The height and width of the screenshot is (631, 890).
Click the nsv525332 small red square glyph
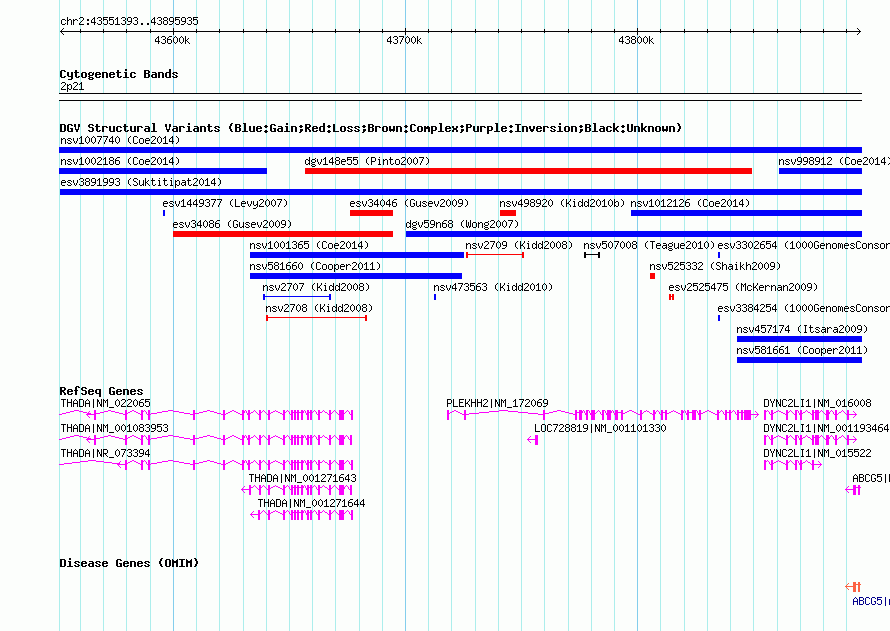pos(652,276)
